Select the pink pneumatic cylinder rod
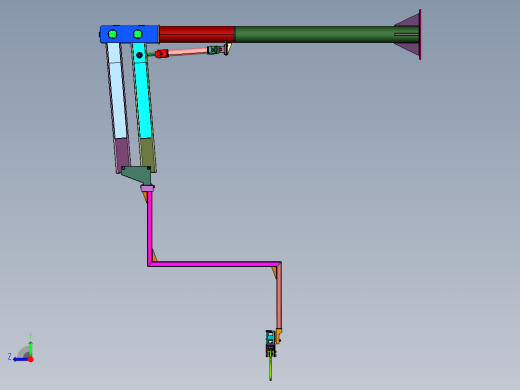This screenshot has width=520, height=390. (x=188, y=52)
